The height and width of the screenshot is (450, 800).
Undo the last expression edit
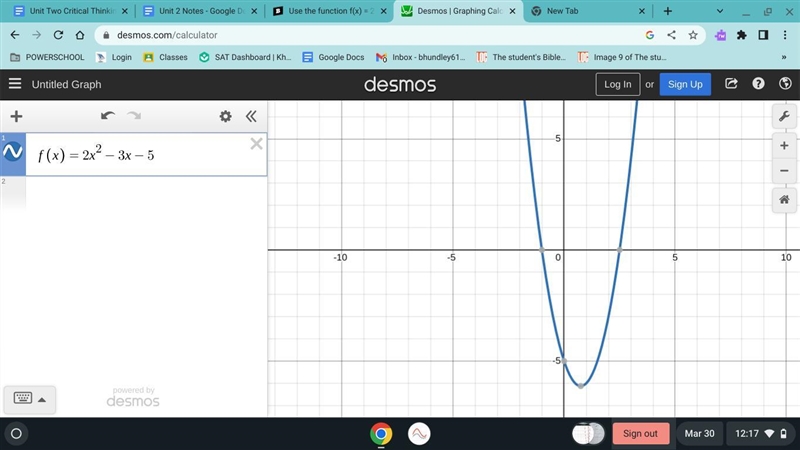click(x=108, y=116)
